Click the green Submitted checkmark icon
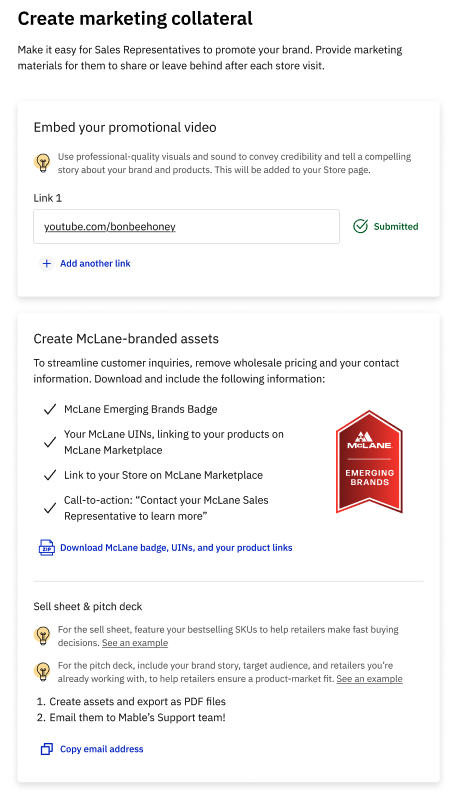This screenshot has height=797, width=449. click(x=360, y=226)
